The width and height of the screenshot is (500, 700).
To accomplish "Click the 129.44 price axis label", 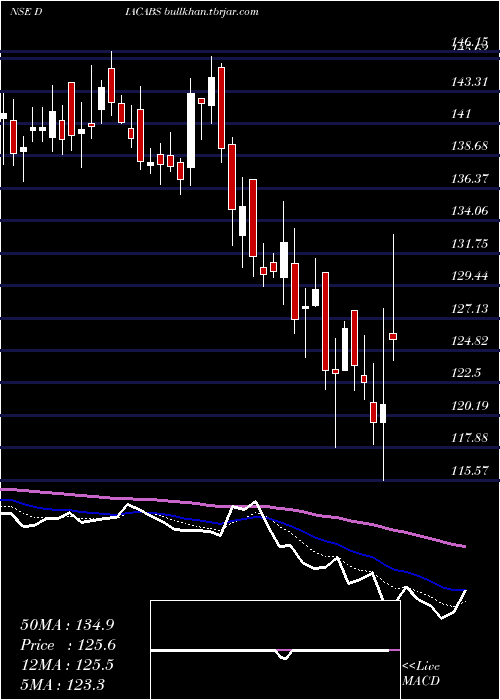I will (470, 276).
